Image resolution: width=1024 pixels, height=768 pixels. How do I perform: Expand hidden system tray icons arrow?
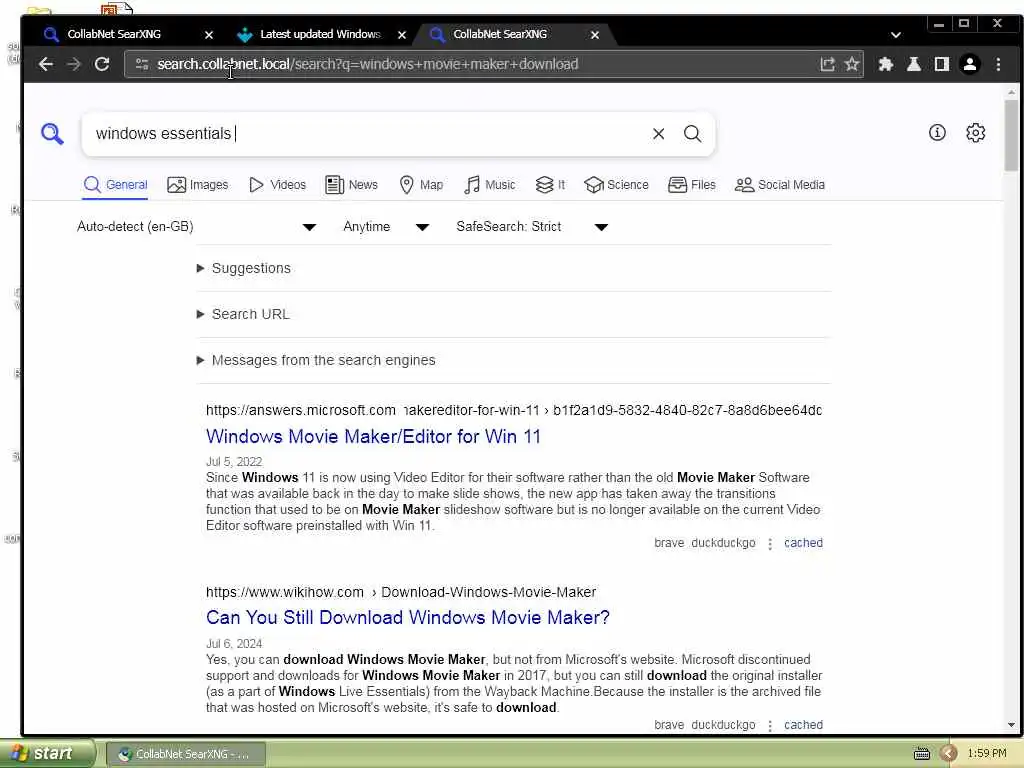[949, 754]
